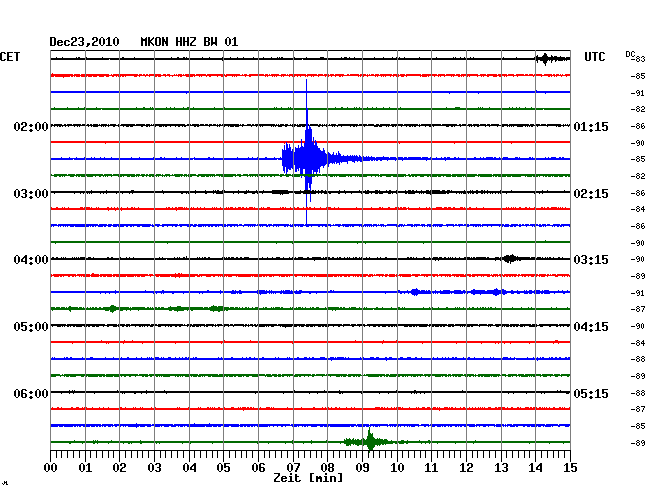
Task: Click minute tick label 11 on axis
Action: (x=432, y=468)
